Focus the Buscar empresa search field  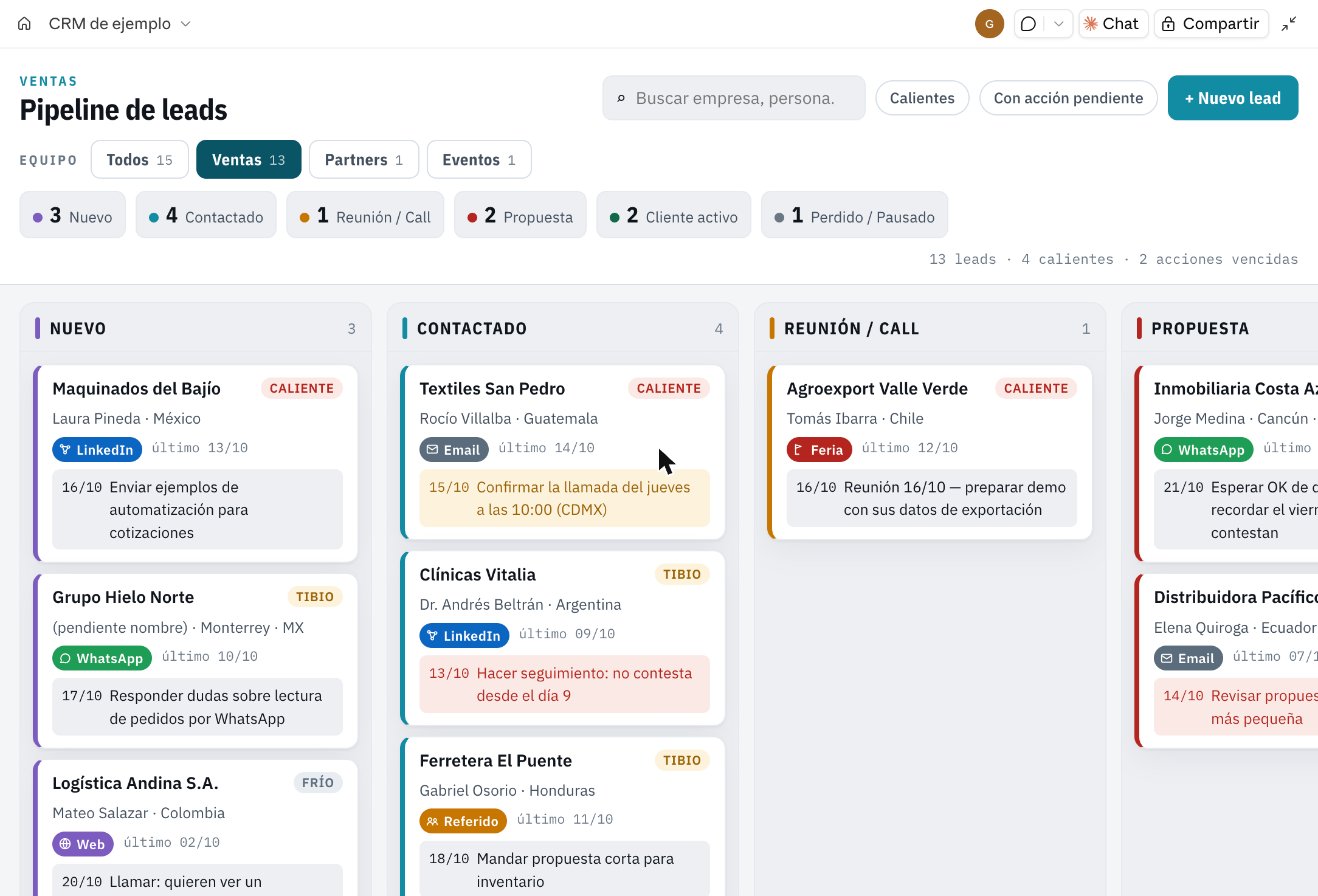click(734, 98)
